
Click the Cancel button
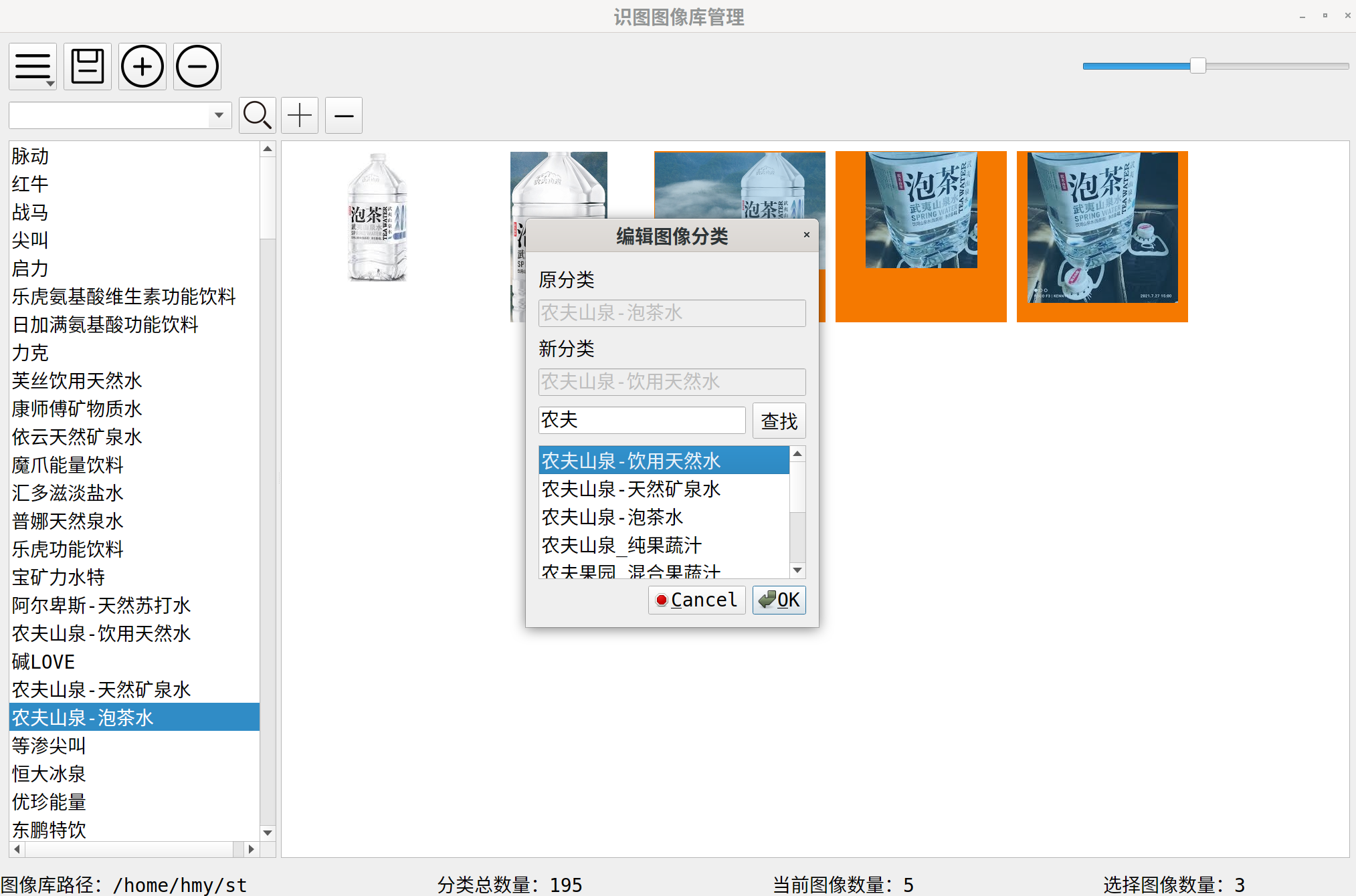(x=697, y=600)
